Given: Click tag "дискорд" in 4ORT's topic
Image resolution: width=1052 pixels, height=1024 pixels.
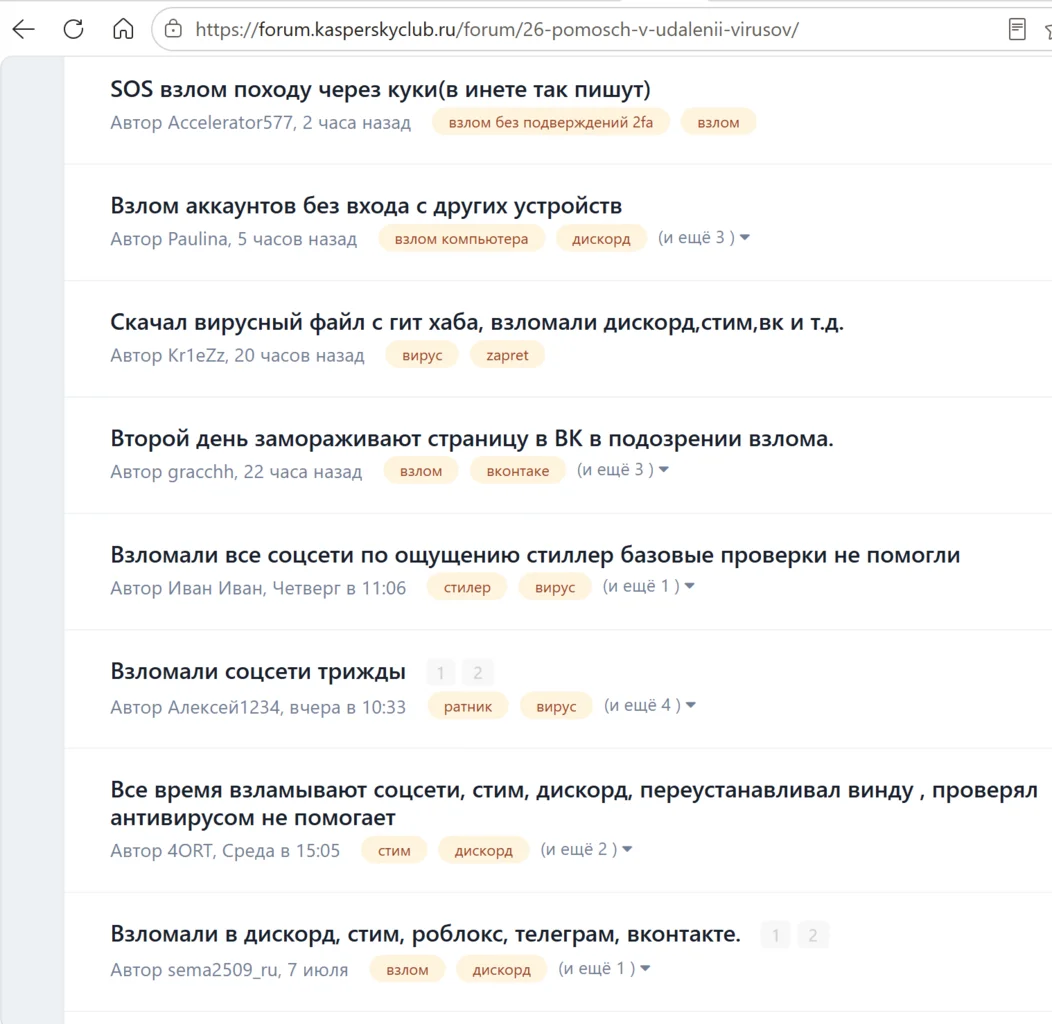Looking at the screenshot, I should [x=483, y=851].
